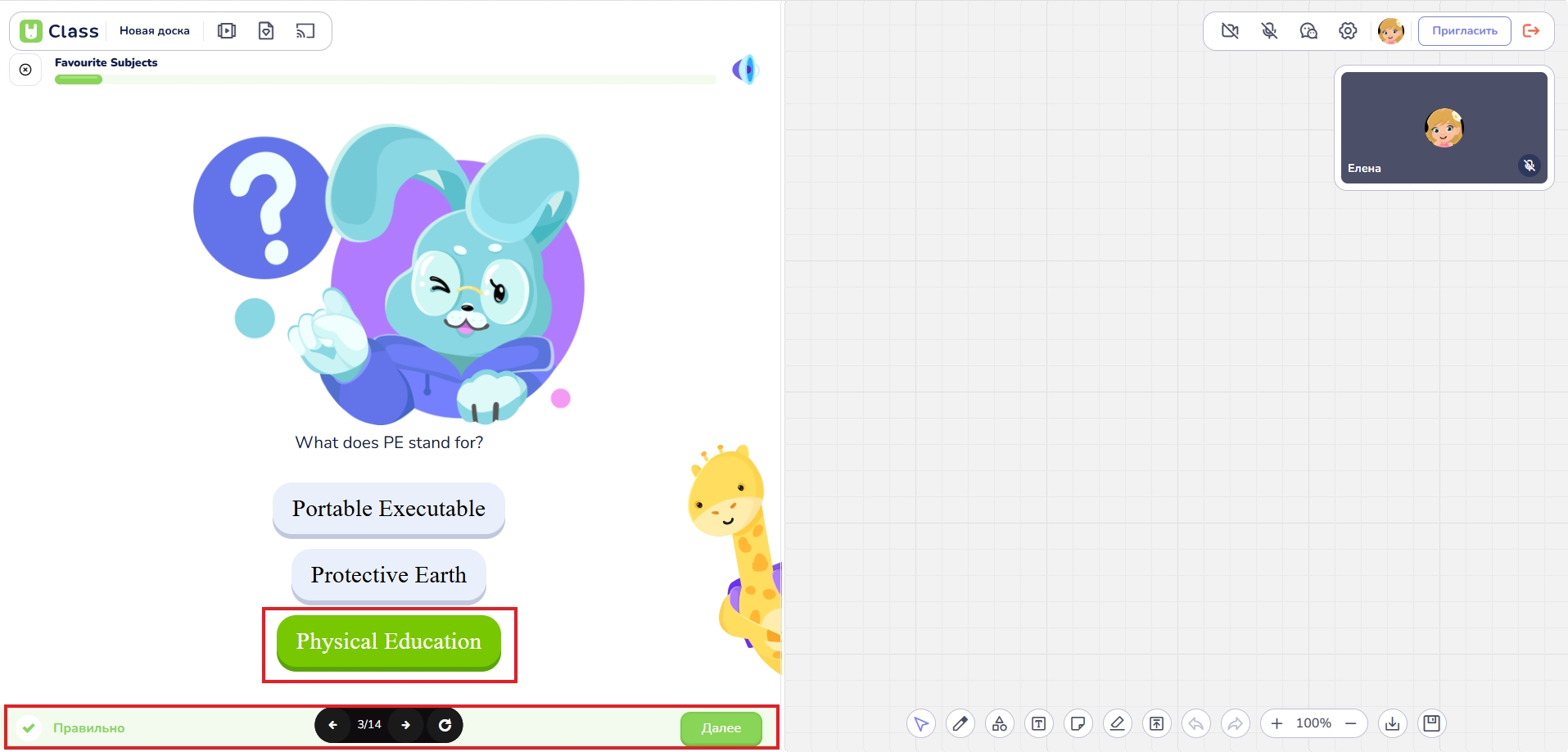Screen dimensions: 1568x752
Task: Select the pencil drawing tool
Action: tap(960, 723)
